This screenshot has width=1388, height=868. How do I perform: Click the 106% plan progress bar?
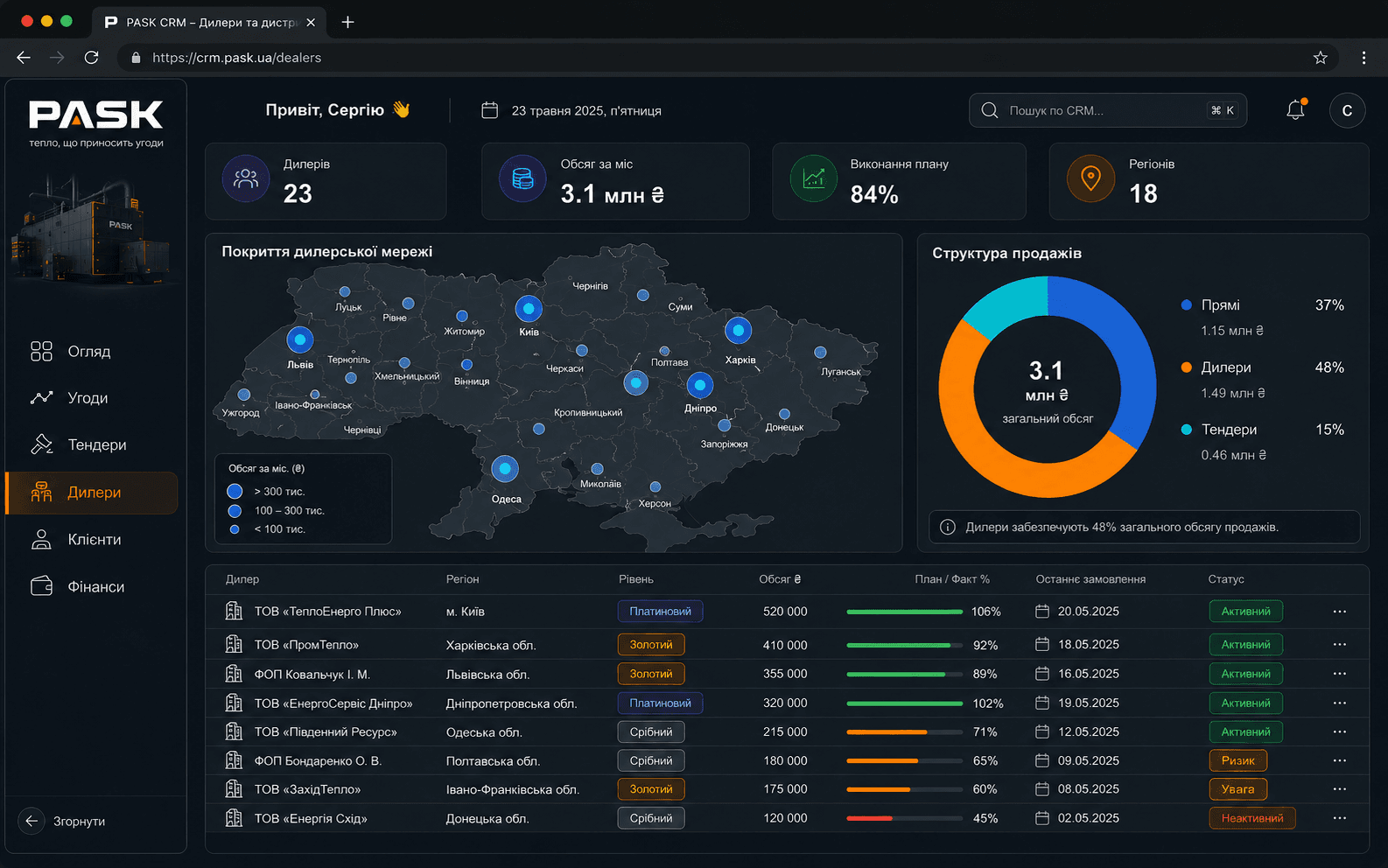(x=905, y=612)
